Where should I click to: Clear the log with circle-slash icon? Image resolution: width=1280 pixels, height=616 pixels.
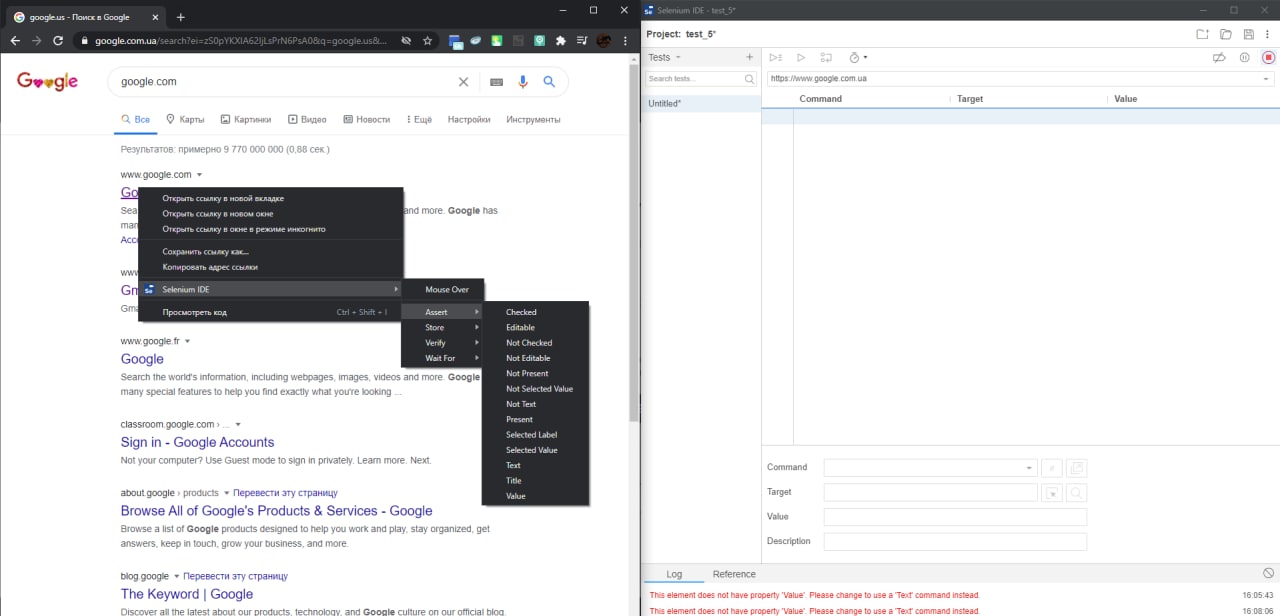pos(1268,573)
